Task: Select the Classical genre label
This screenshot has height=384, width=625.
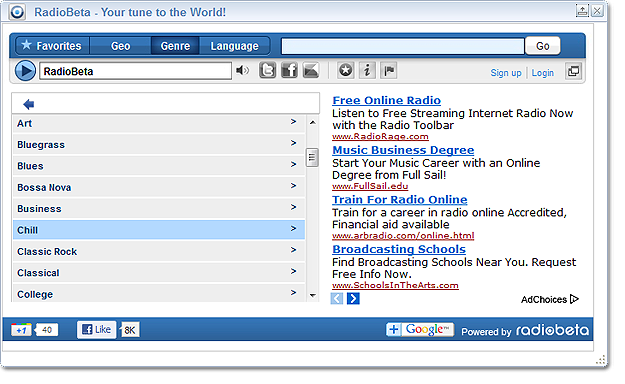Action: pyautogui.click(x=38, y=273)
